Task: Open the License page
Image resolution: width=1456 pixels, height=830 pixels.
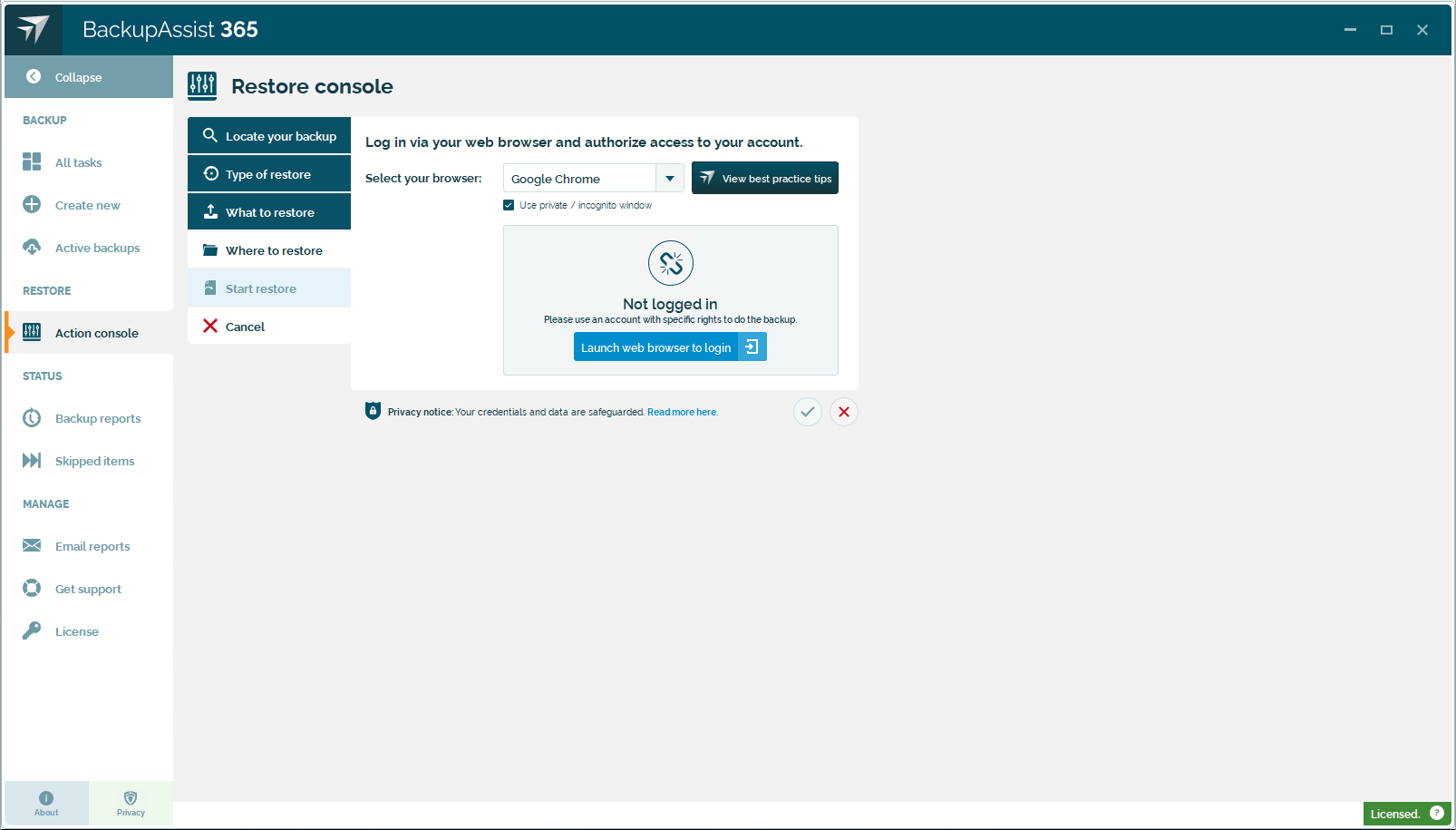Action: pos(89,631)
